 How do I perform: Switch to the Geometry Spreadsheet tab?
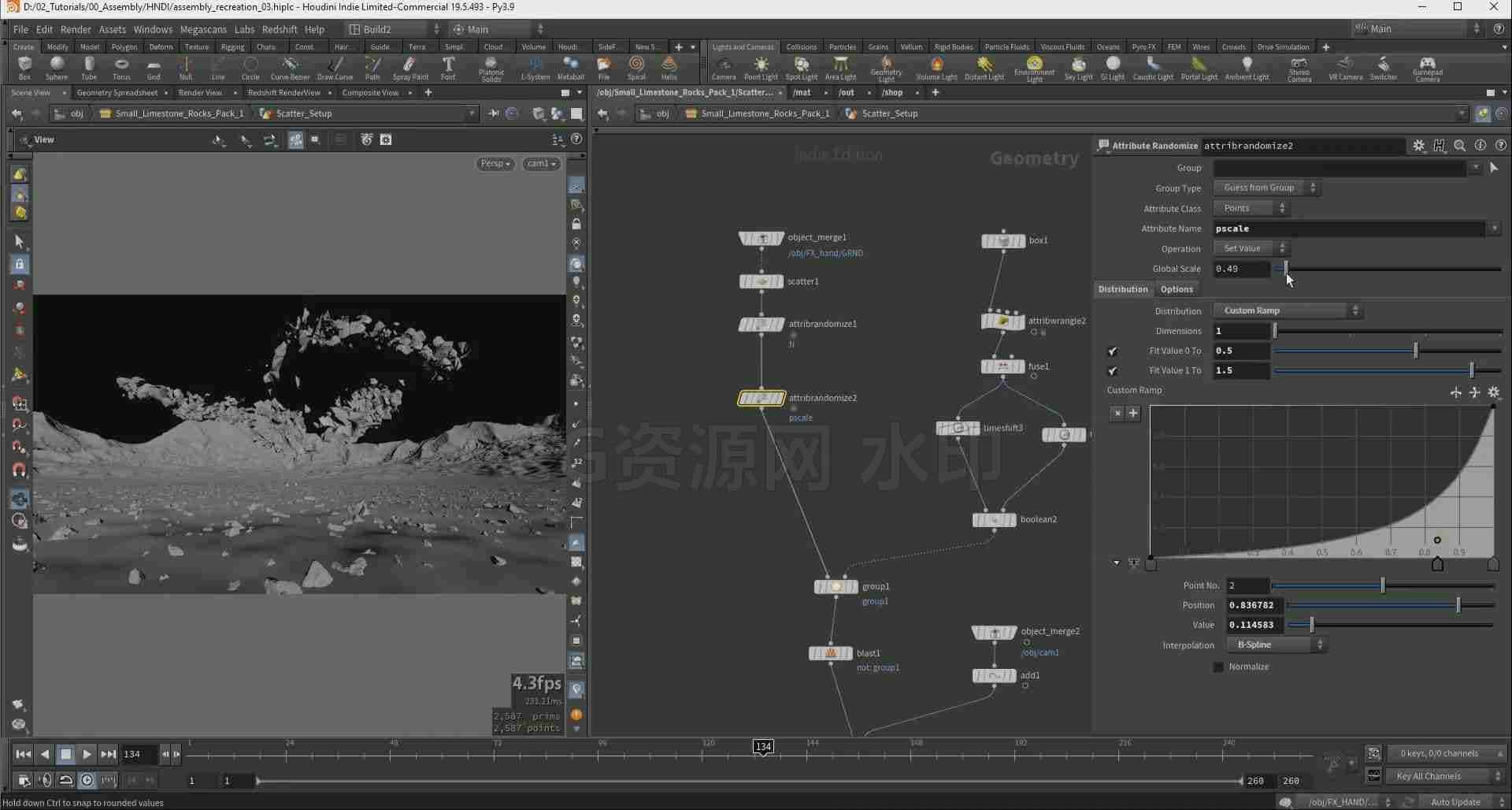(117, 93)
